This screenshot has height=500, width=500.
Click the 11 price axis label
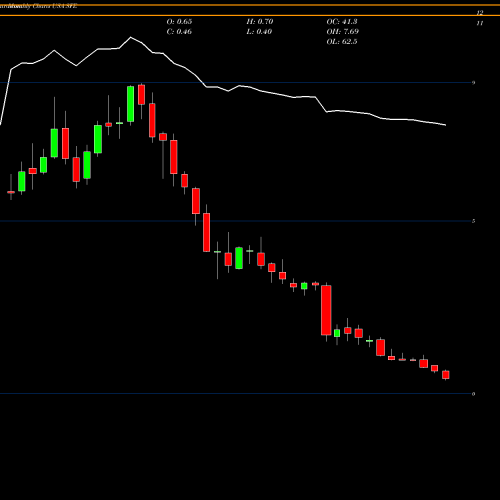click(x=479, y=23)
